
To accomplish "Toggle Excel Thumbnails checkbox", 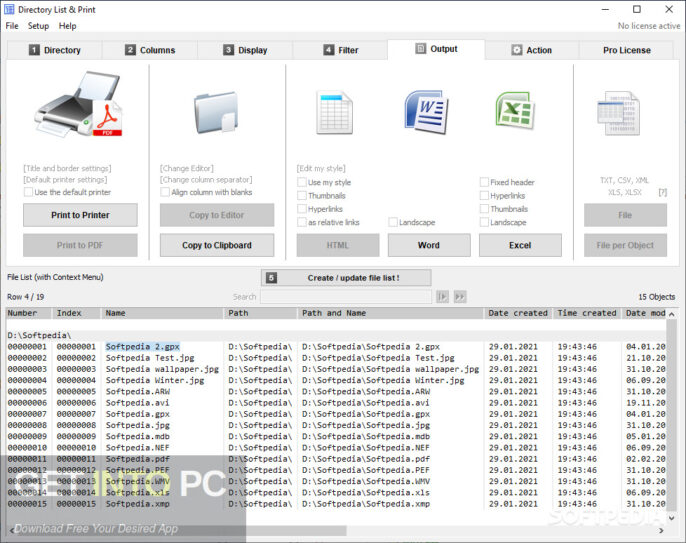I will click(484, 209).
